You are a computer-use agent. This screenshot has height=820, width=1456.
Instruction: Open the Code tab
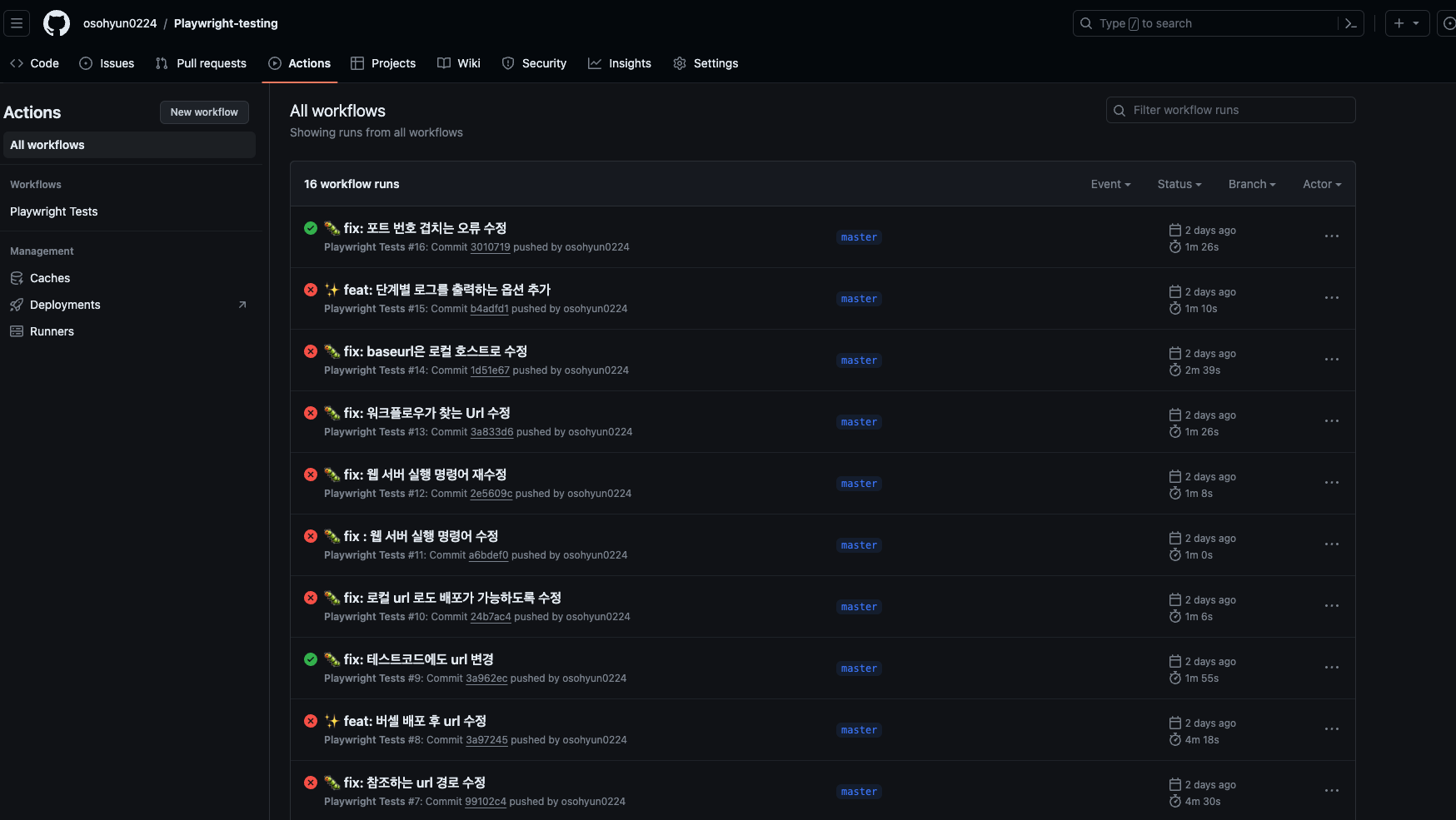tap(35, 63)
